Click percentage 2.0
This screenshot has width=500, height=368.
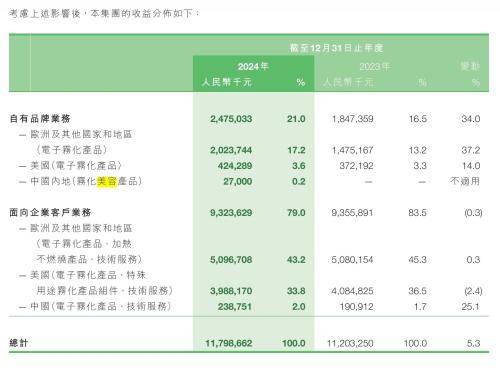click(x=299, y=307)
